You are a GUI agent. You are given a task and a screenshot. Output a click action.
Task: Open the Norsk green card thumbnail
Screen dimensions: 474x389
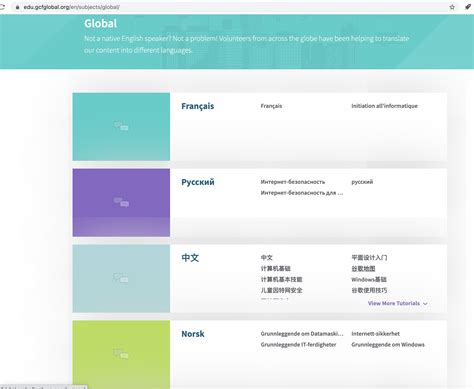point(121,354)
